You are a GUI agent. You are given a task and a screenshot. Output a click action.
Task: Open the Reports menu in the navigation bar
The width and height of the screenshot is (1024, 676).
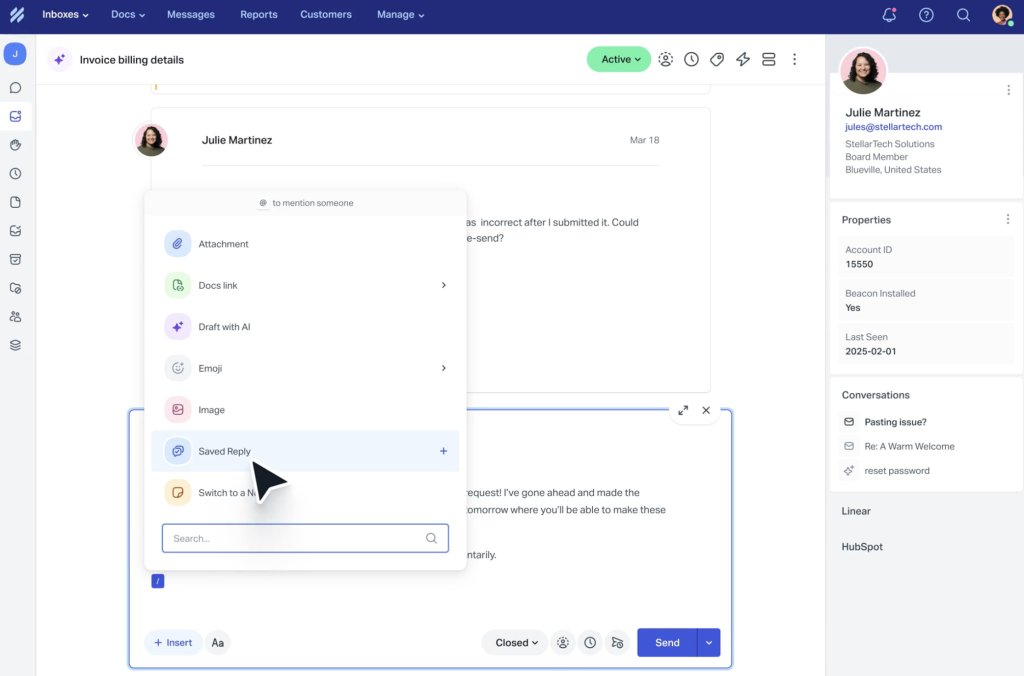pyautogui.click(x=258, y=15)
